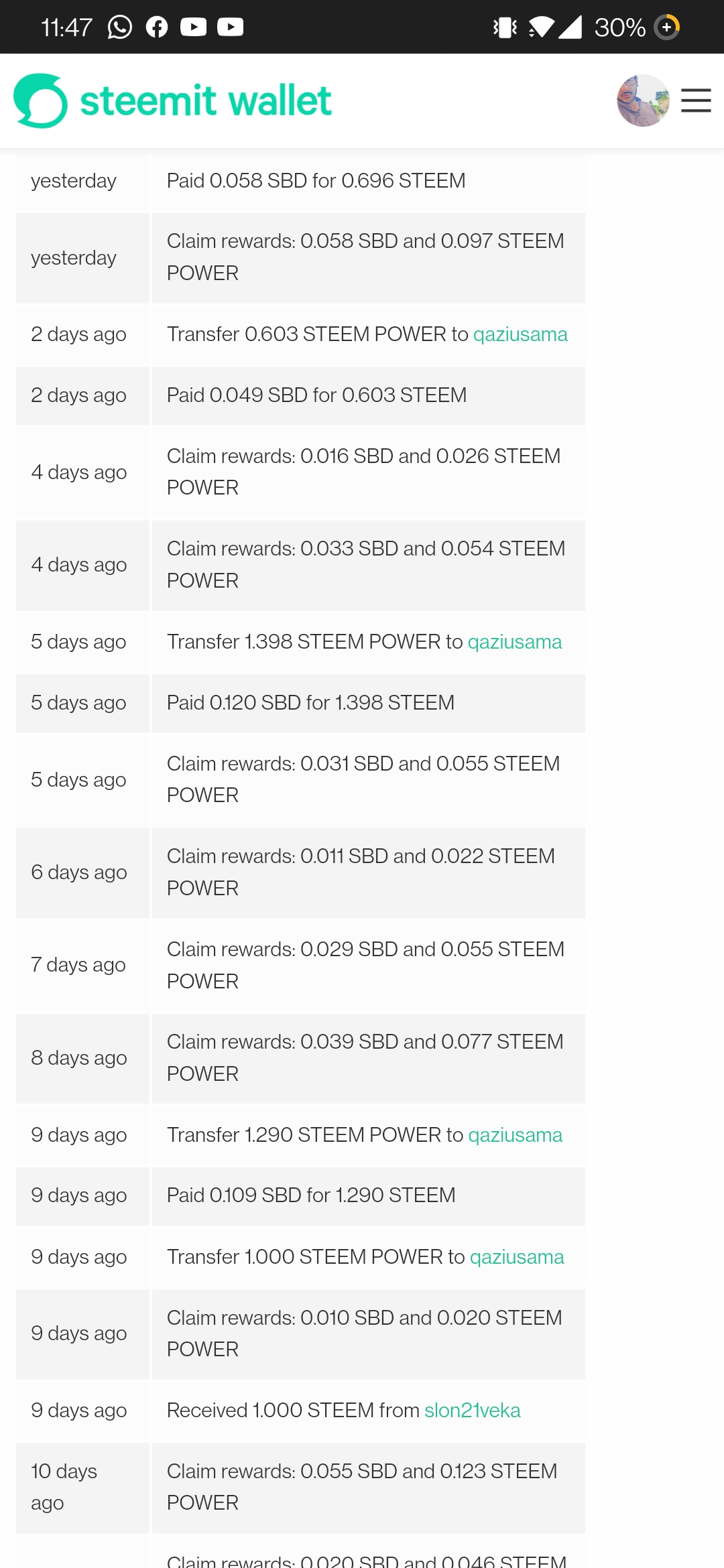Open qaziusama link in 1.398 STEEM POWER transfer
This screenshot has width=724, height=1568.
tap(514, 642)
